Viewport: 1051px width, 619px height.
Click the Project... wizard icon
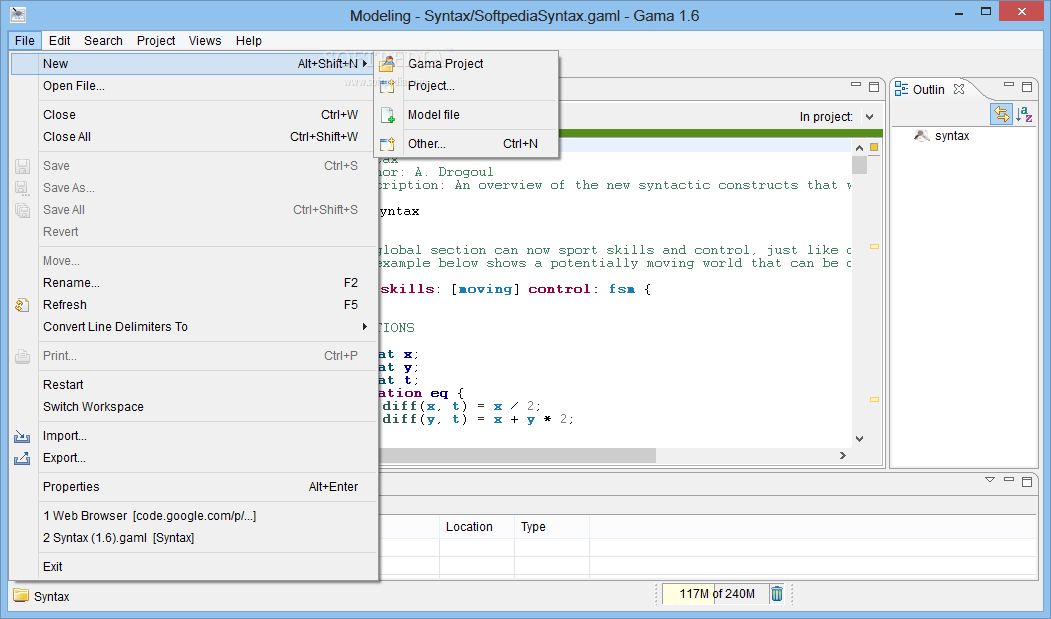click(387, 86)
